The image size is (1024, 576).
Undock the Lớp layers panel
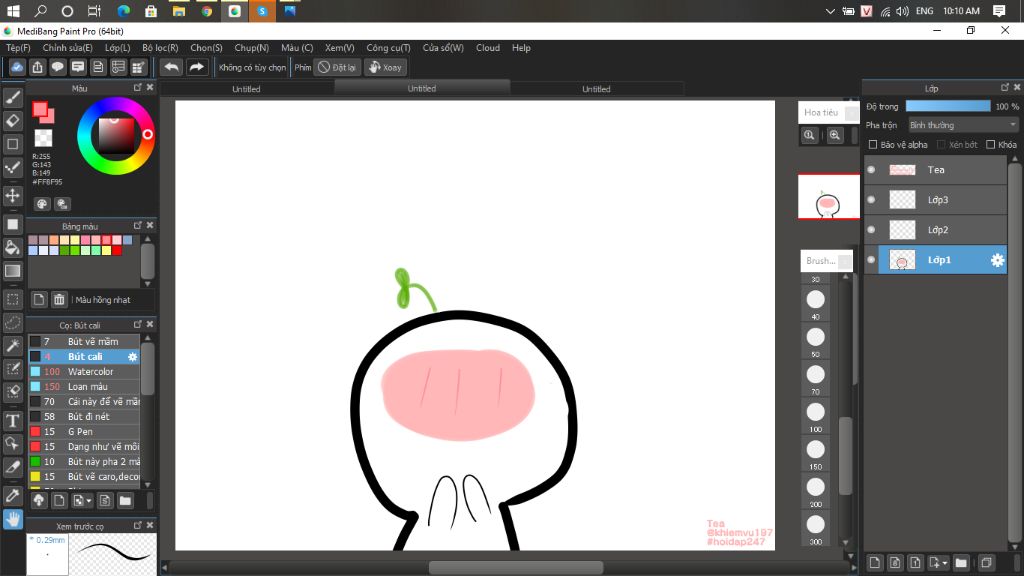[x=1004, y=88]
